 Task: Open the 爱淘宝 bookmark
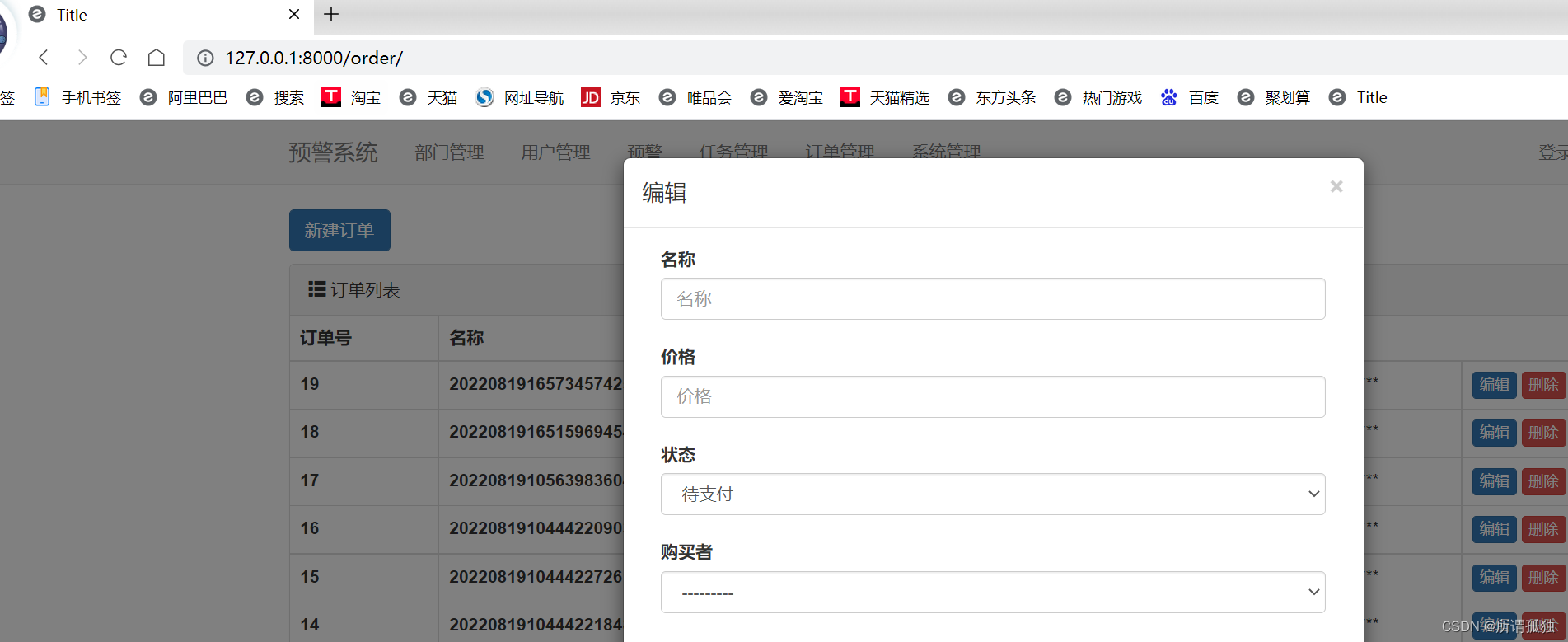[x=787, y=97]
